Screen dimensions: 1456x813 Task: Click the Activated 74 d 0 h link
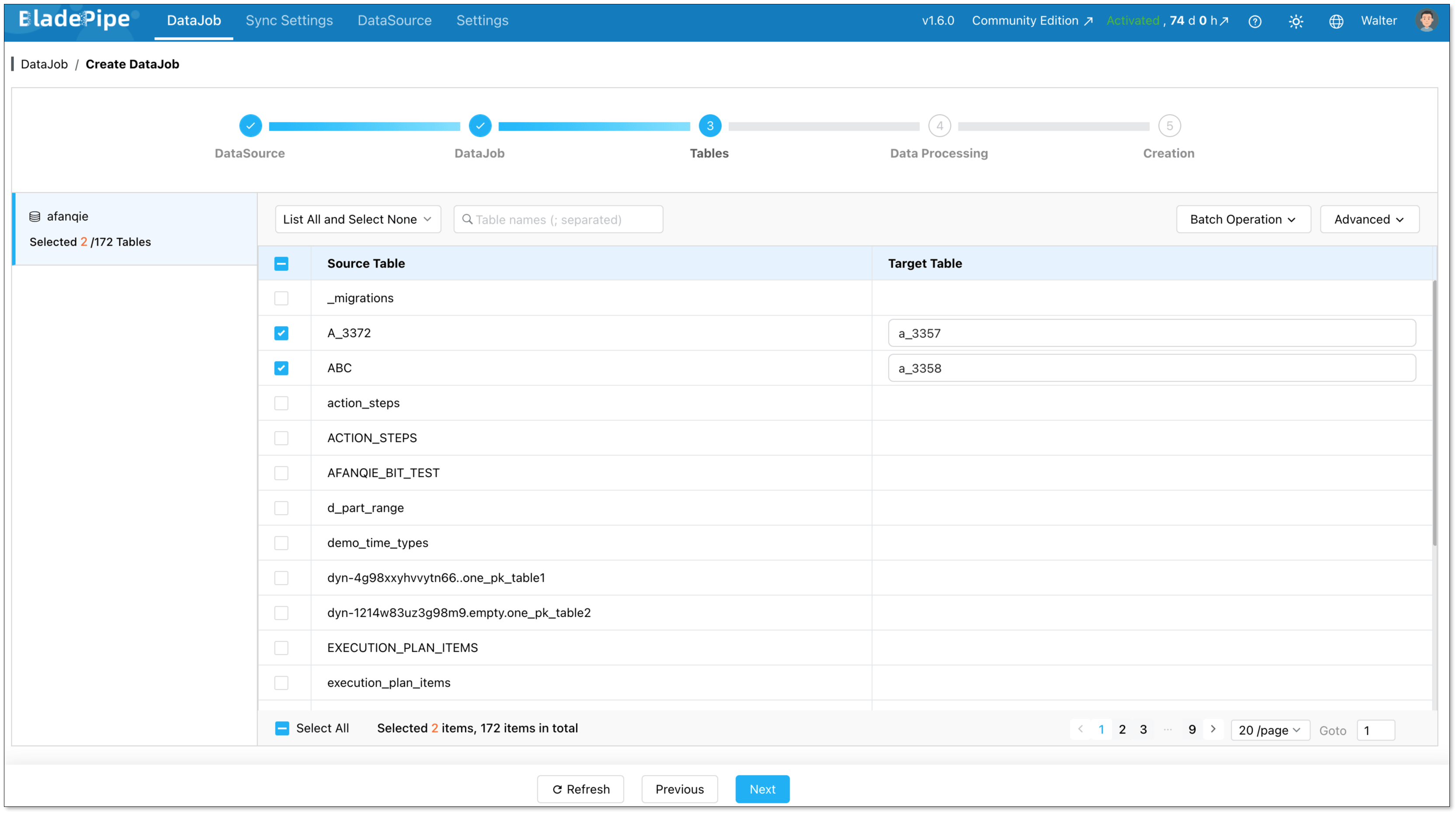1167,21
